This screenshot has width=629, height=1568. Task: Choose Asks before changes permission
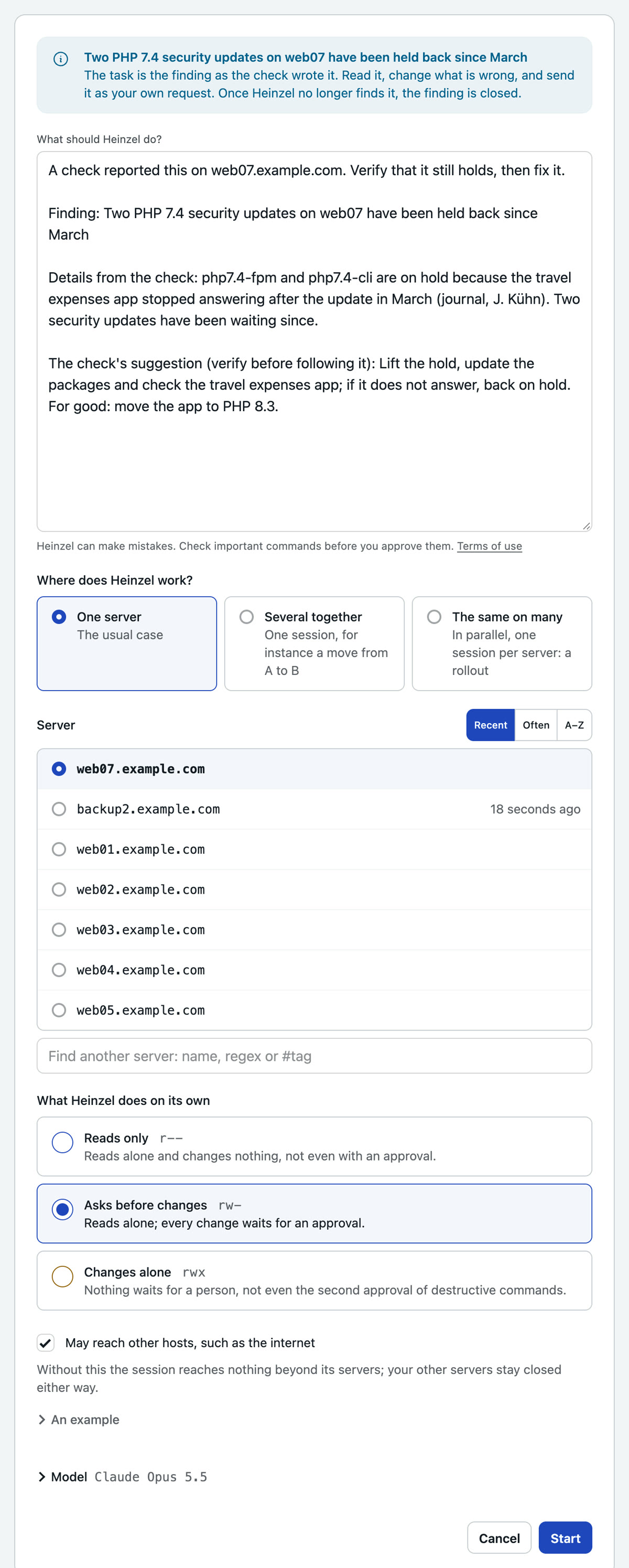tap(314, 1213)
